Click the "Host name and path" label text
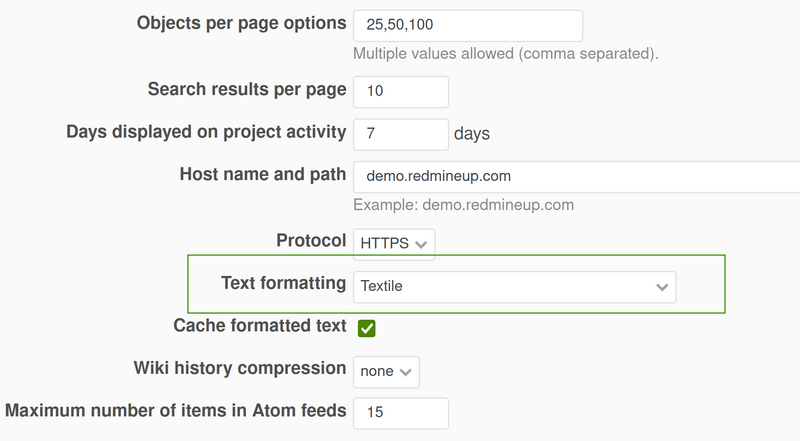Screen dimensions: 800x441 [263, 174]
